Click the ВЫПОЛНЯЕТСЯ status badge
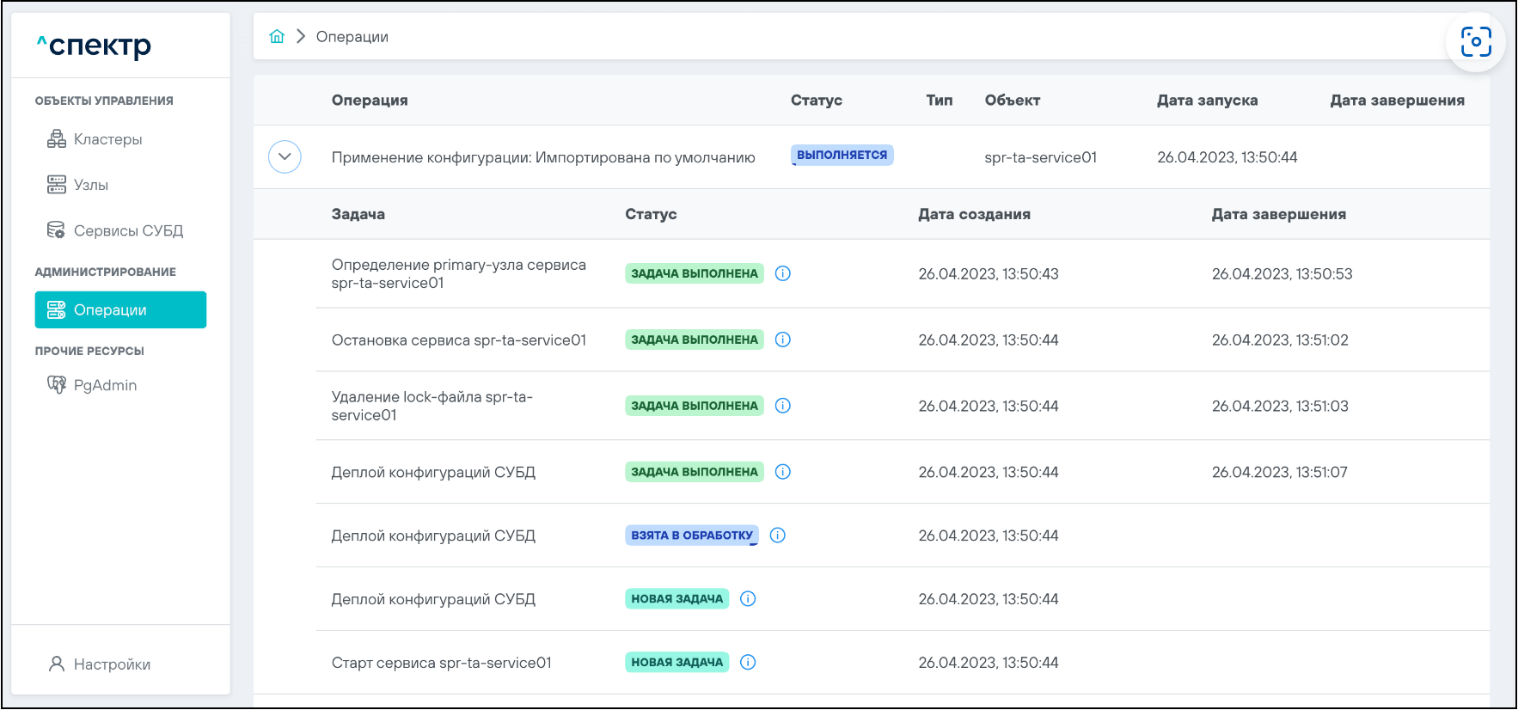 point(842,156)
